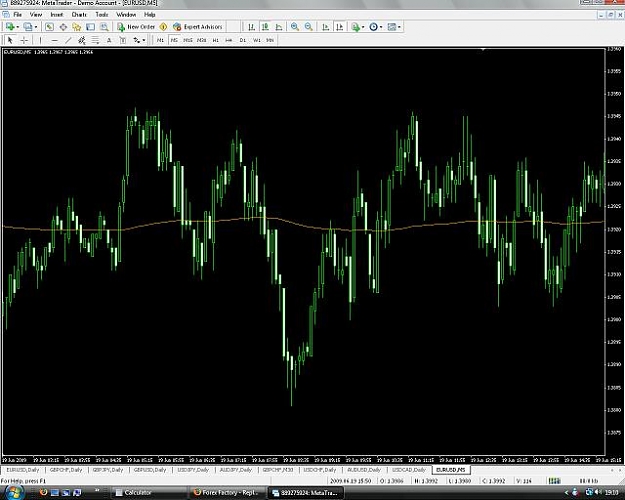Toggle the Market Watch window icon

point(49,27)
